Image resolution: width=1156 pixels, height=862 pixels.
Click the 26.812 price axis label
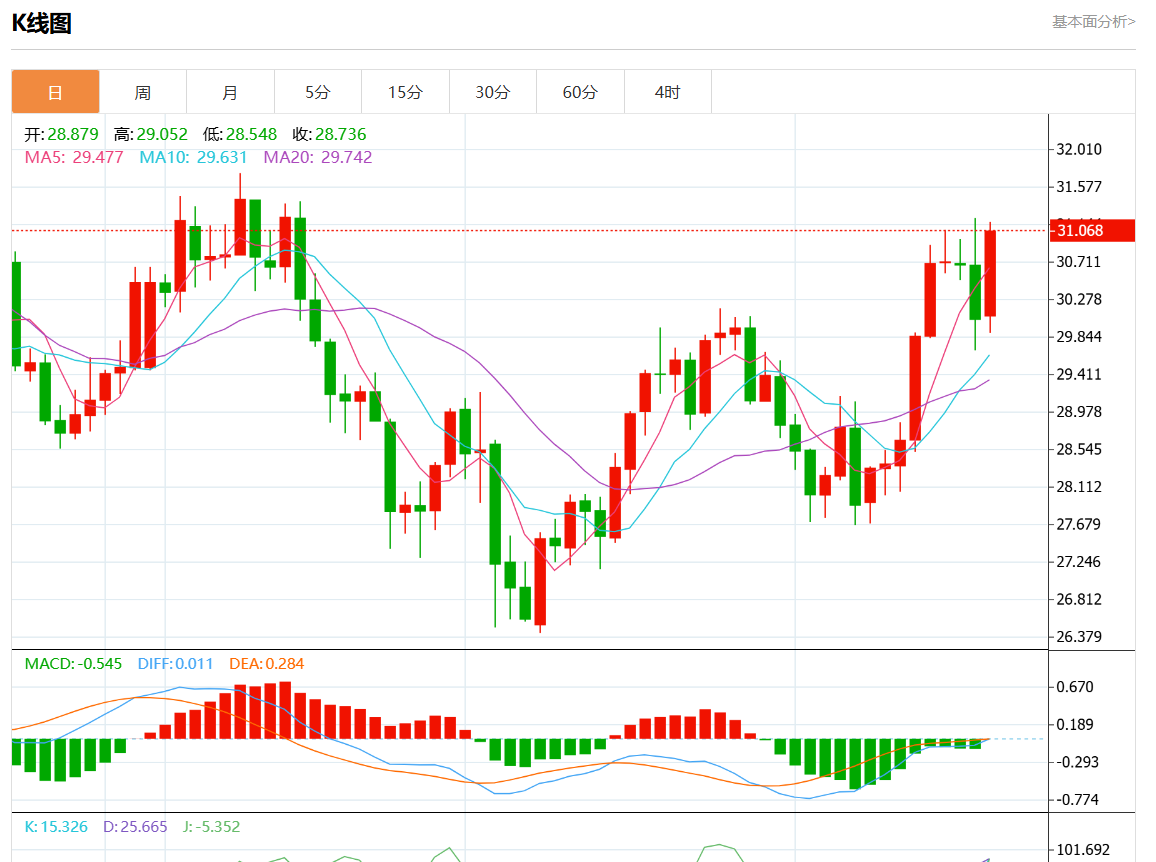tap(1079, 599)
